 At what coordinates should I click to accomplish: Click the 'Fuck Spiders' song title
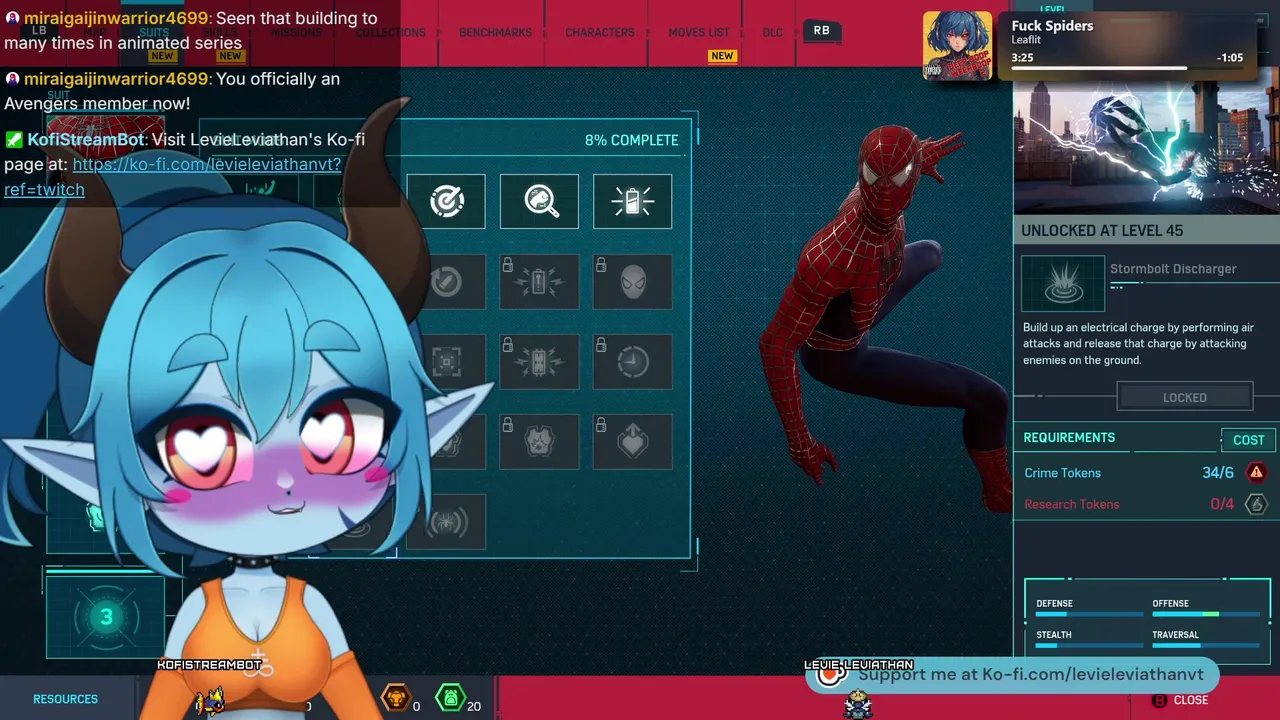pos(1052,26)
